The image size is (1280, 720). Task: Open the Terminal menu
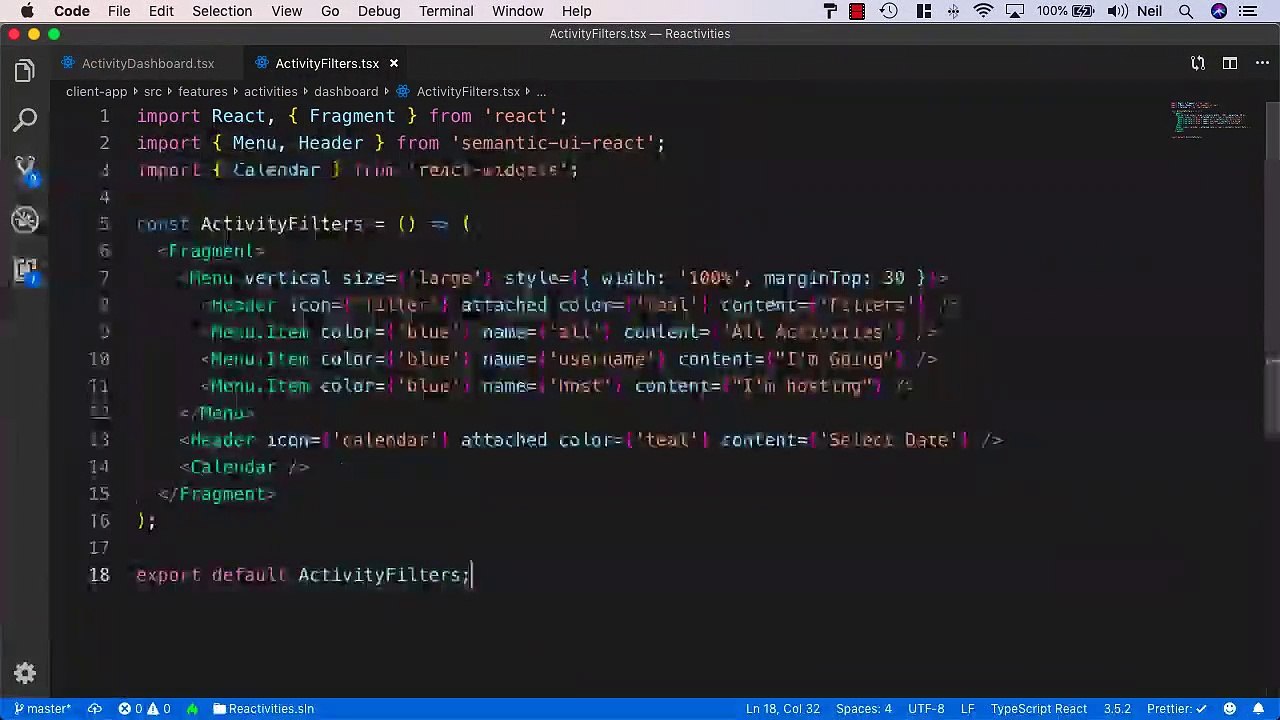click(x=446, y=11)
